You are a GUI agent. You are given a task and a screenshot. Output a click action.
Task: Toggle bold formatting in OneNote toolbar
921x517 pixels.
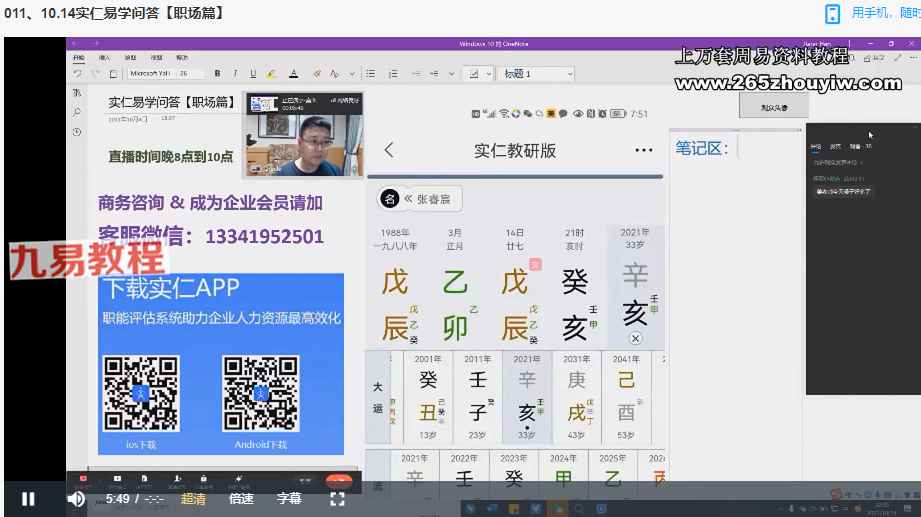(219, 73)
